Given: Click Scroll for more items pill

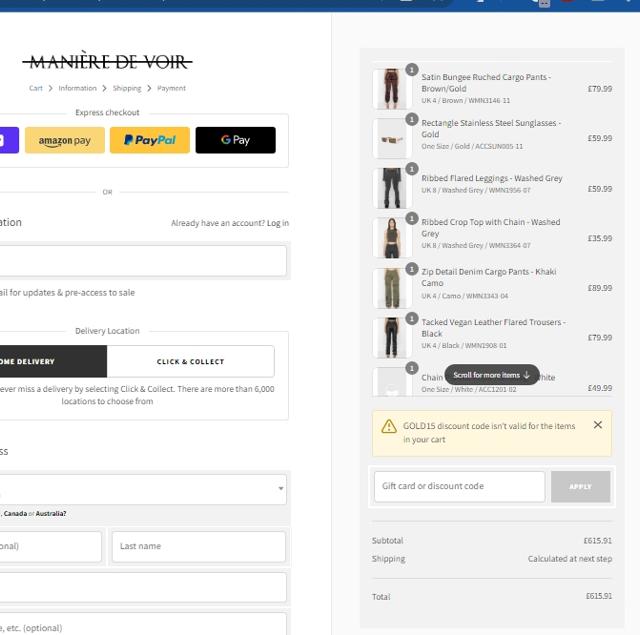Looking at the screenshot, I should 492,375.
